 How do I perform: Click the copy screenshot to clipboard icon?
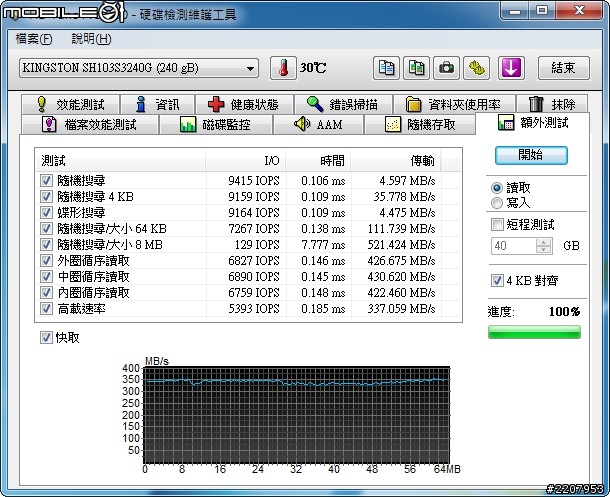click(x=416, y=68)
